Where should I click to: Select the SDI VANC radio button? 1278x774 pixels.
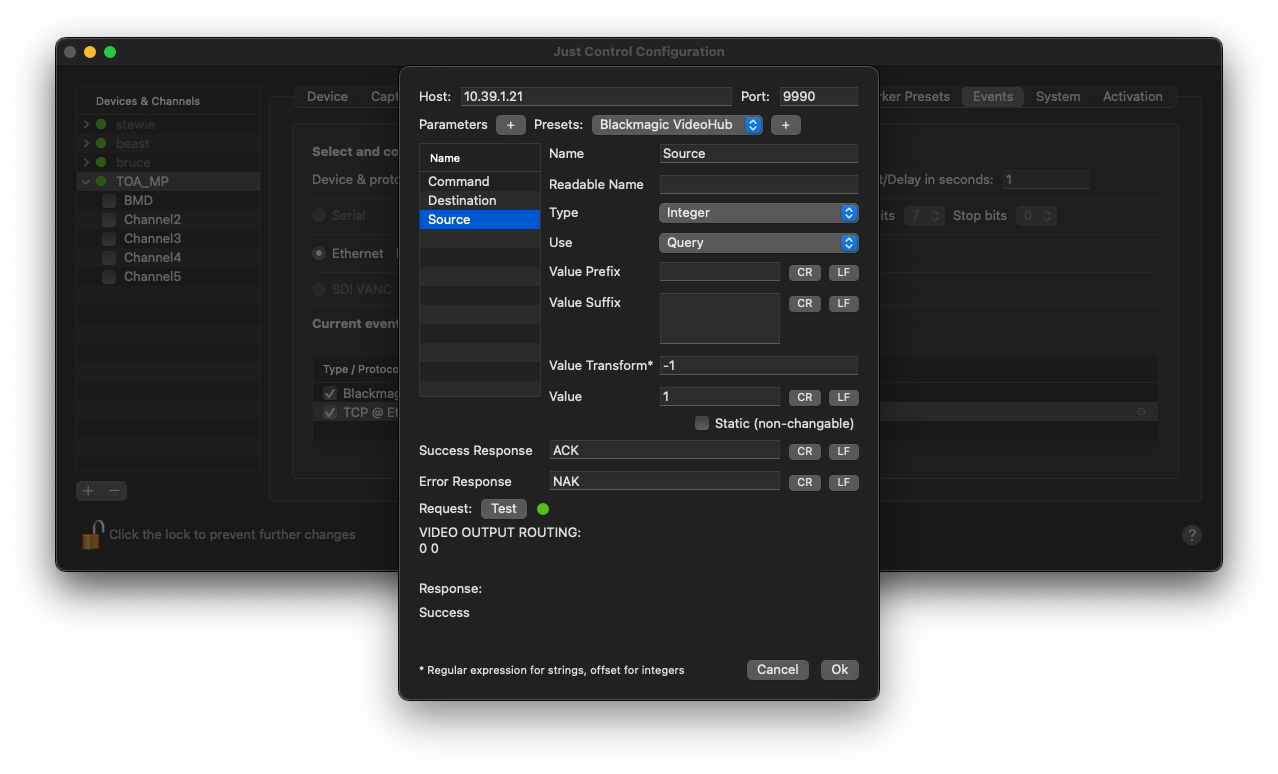319,289
